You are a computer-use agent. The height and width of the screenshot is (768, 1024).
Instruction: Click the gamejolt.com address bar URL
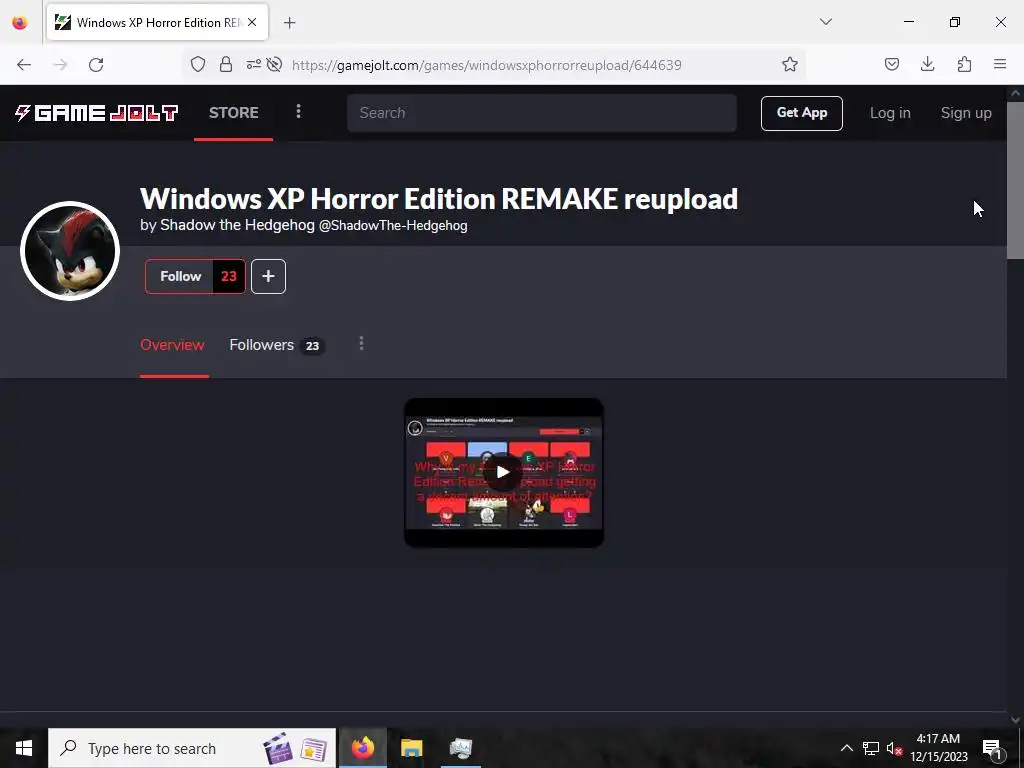[x=487, y=65]
